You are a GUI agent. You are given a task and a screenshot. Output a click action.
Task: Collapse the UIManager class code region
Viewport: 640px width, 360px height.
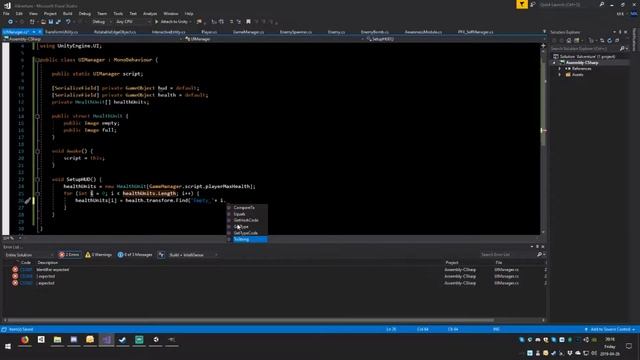pos(37,60)
